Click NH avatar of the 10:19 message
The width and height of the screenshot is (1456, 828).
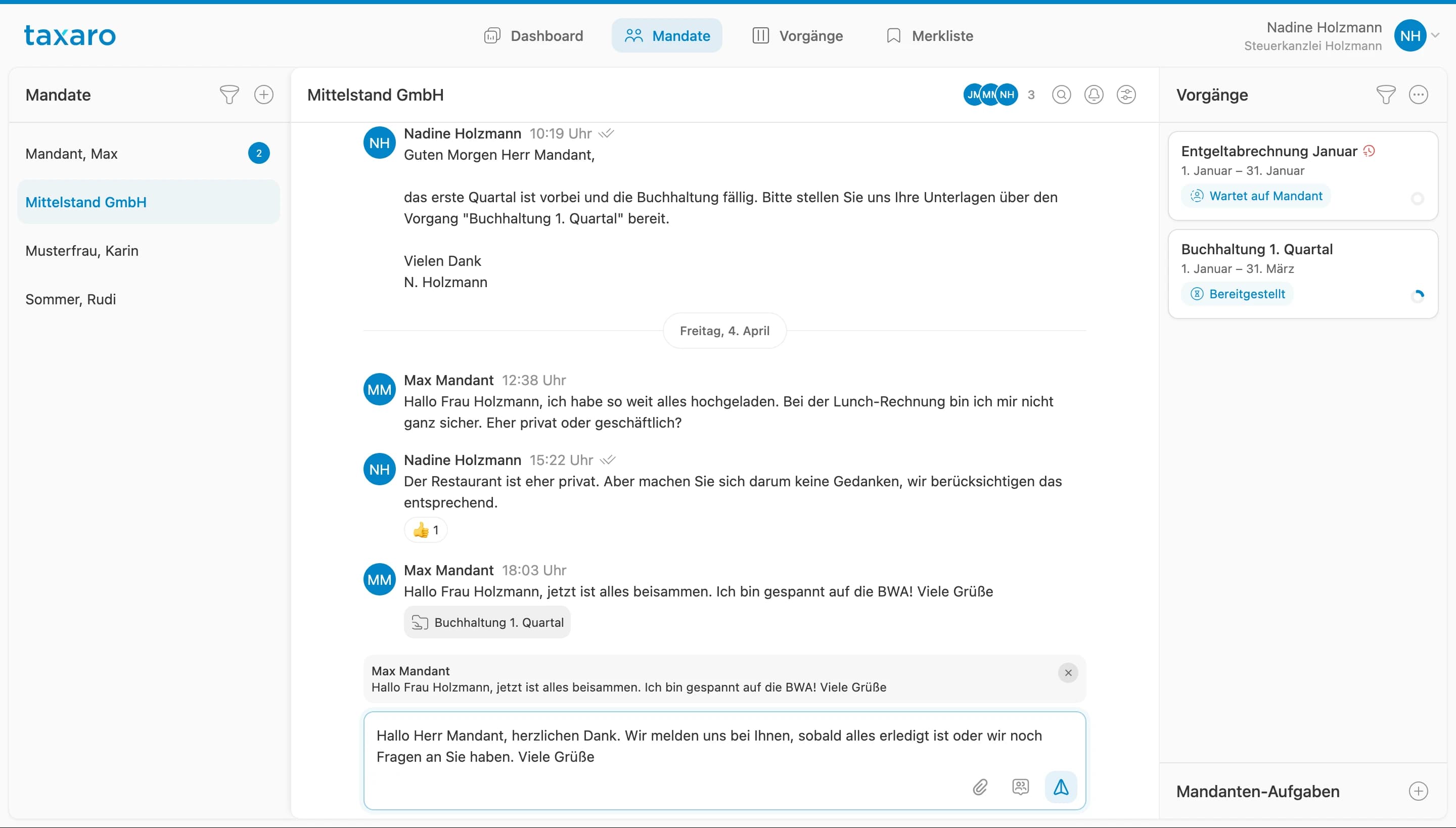point(379,143)
